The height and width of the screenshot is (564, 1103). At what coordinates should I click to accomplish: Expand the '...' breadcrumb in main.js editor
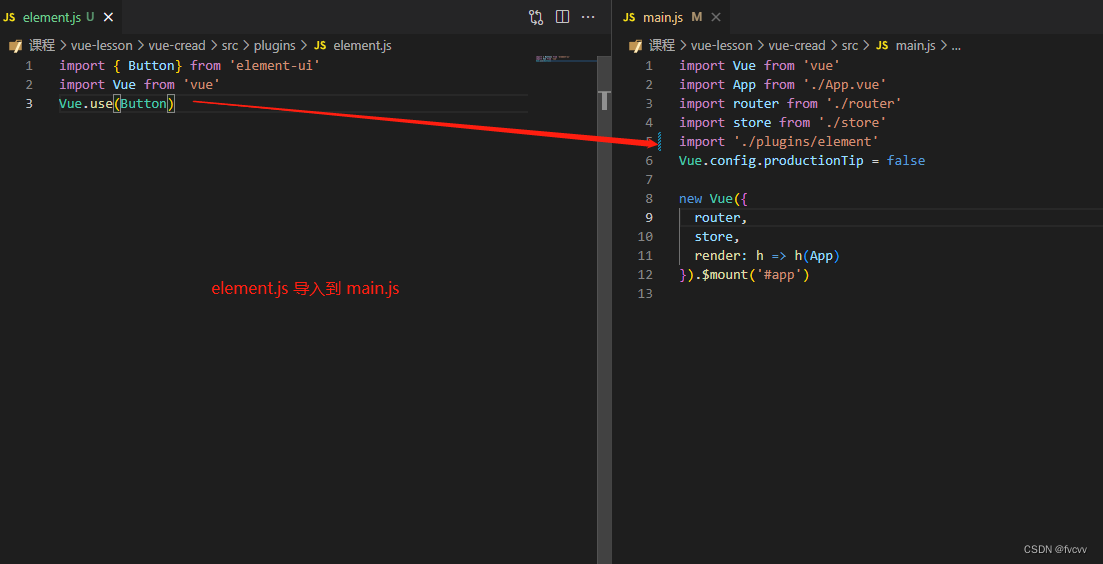(x=956, y=46)
